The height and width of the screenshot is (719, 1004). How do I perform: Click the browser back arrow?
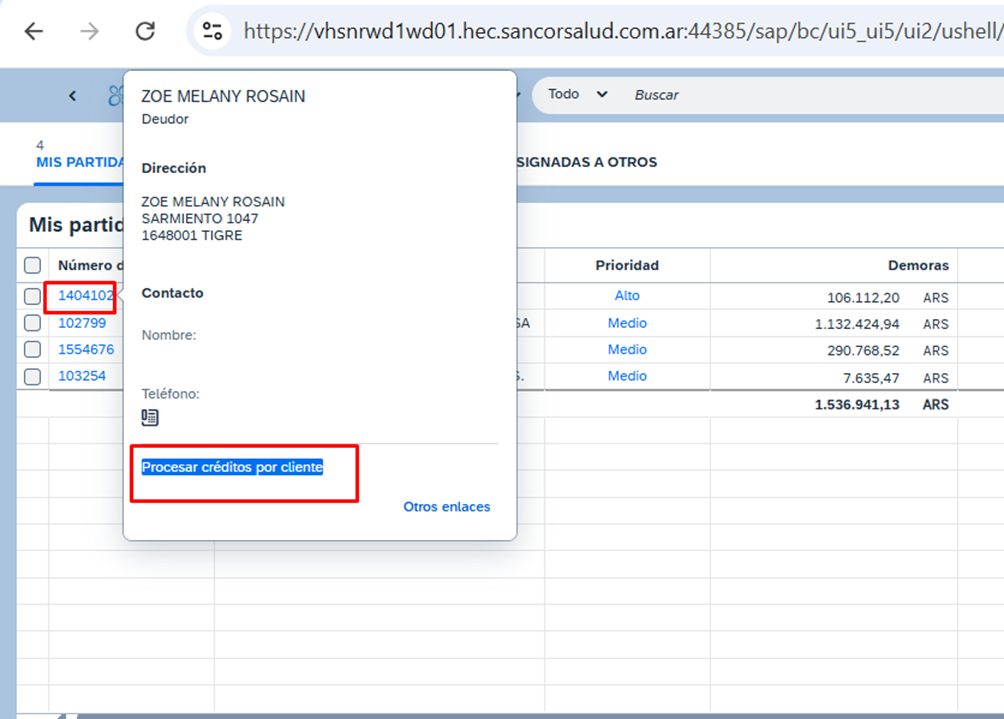pyautogui.click(x=34, y=31)
